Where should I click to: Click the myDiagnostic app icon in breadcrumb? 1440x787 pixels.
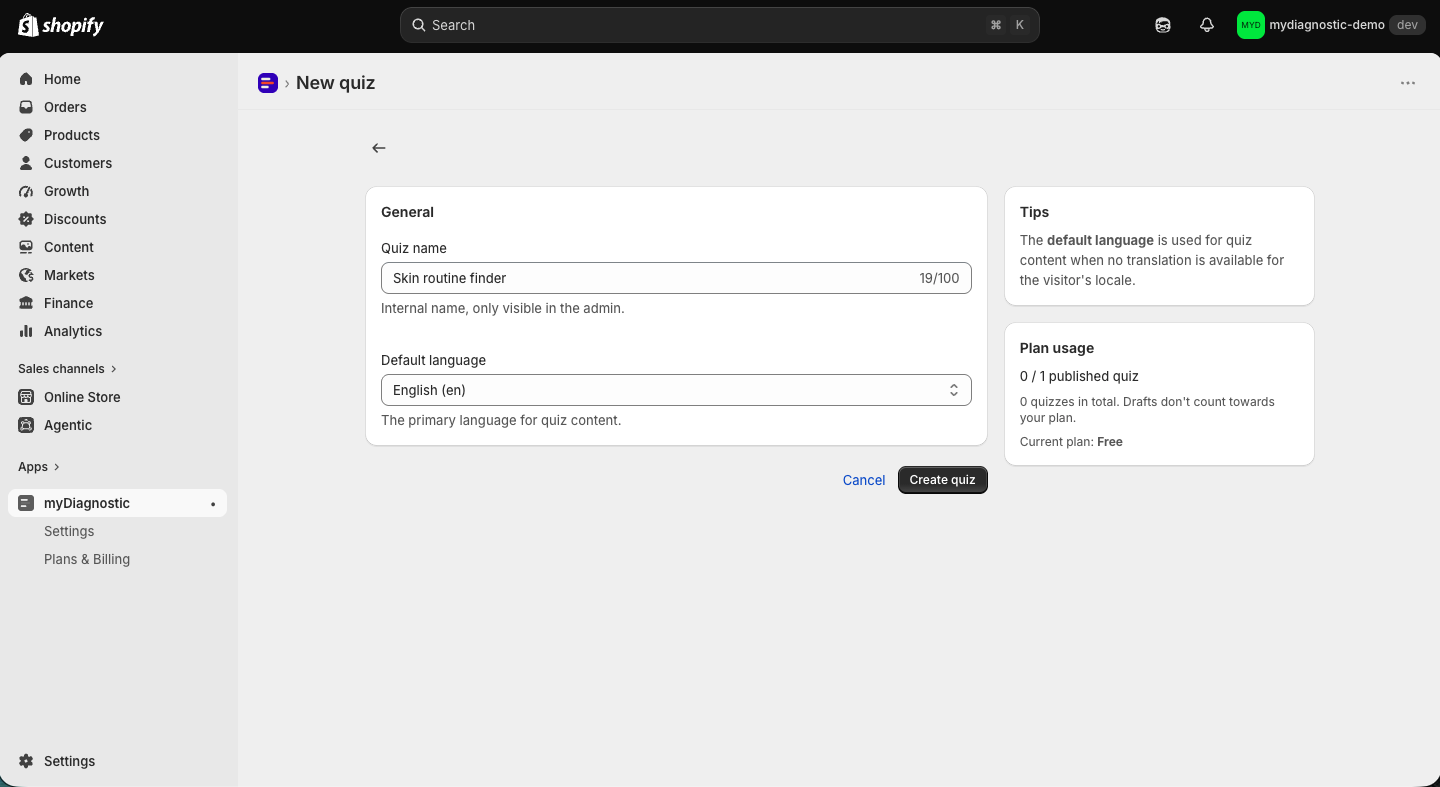point(268,83)
